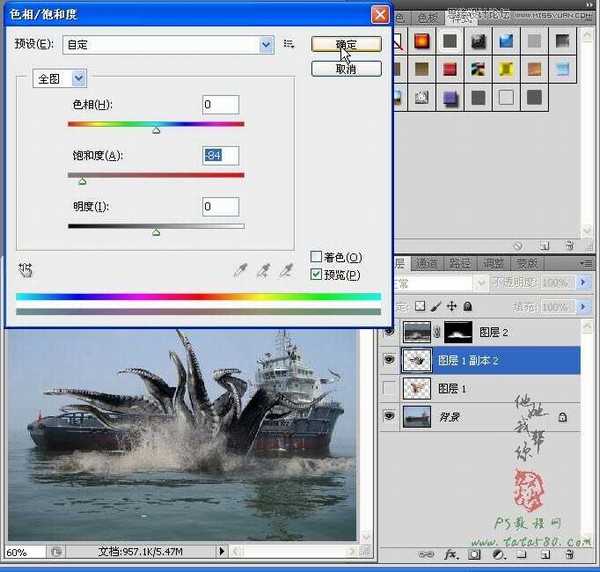600x572 pixels.
Task: Switch to the 路径 (Paths) tab
Action: pos(459,263)
